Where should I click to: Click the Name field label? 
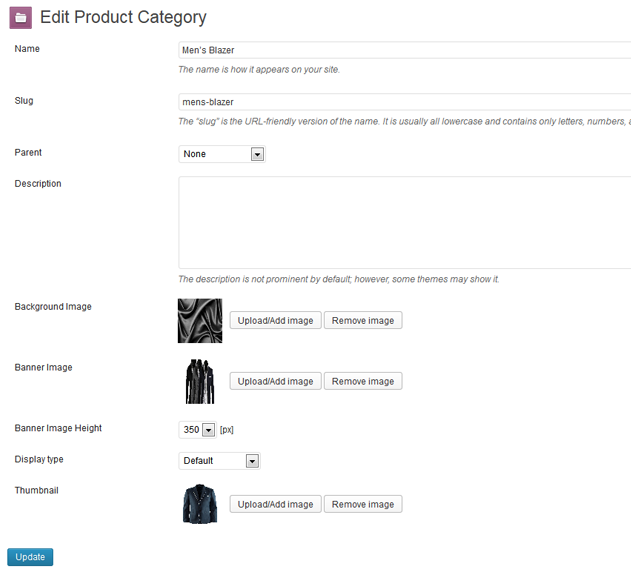pos(27,49)
